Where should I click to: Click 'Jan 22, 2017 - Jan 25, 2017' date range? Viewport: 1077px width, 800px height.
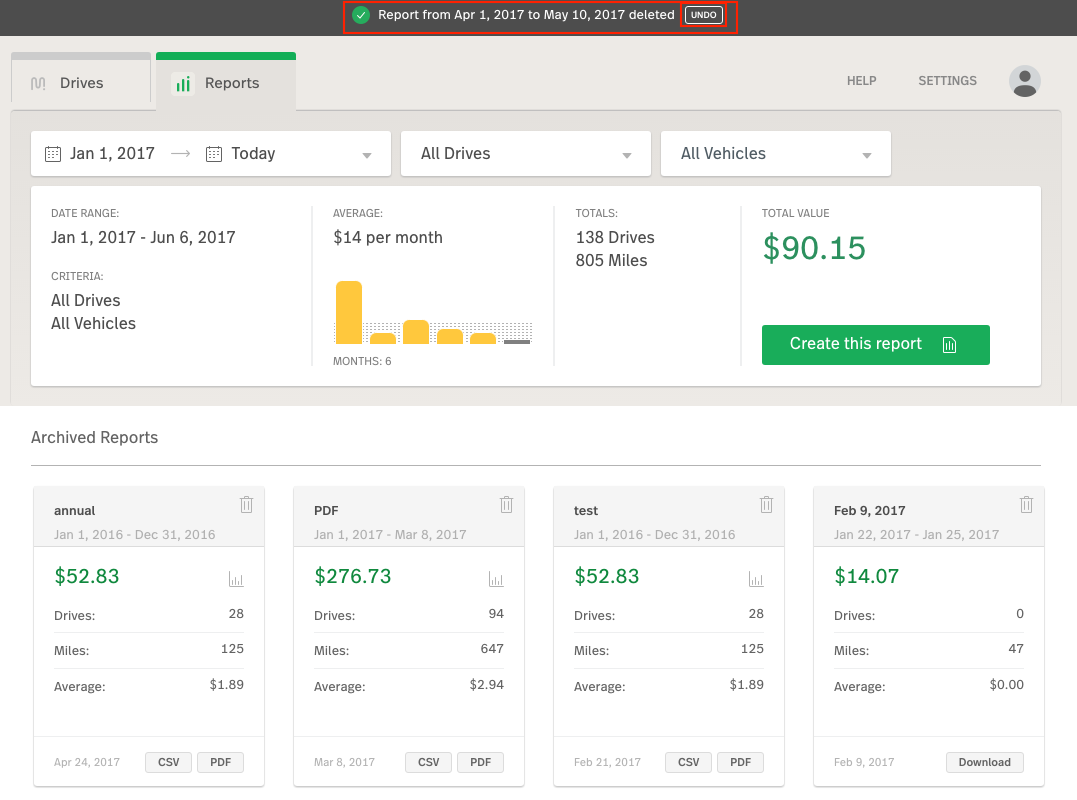916,535
